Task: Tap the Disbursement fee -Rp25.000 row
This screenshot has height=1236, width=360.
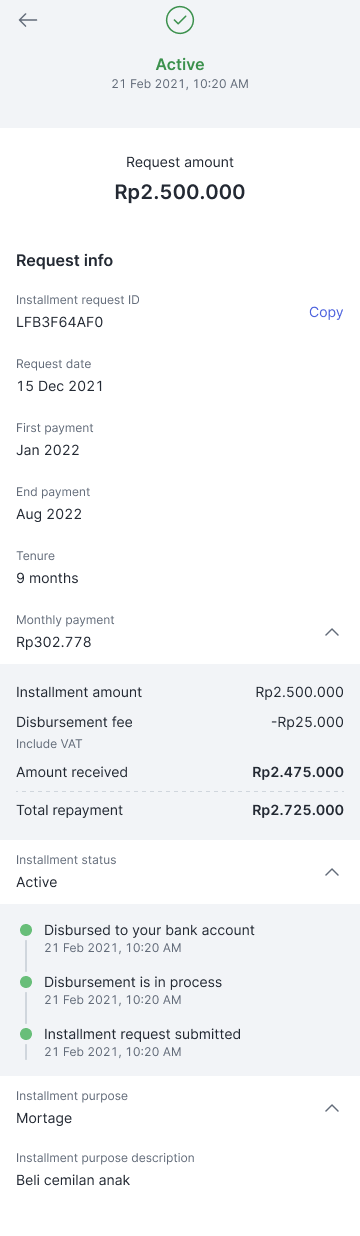Action: click(180, 722)
